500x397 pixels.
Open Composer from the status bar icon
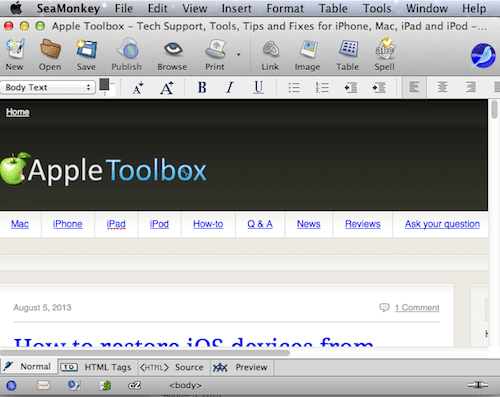tap(74, 386)
